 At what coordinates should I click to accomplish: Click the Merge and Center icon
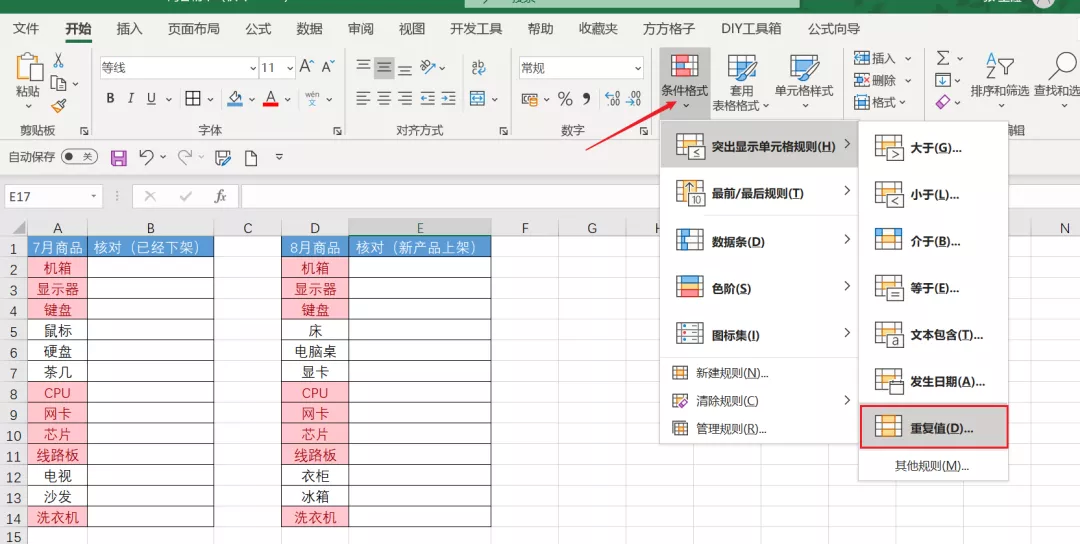[x=477, y=99]
